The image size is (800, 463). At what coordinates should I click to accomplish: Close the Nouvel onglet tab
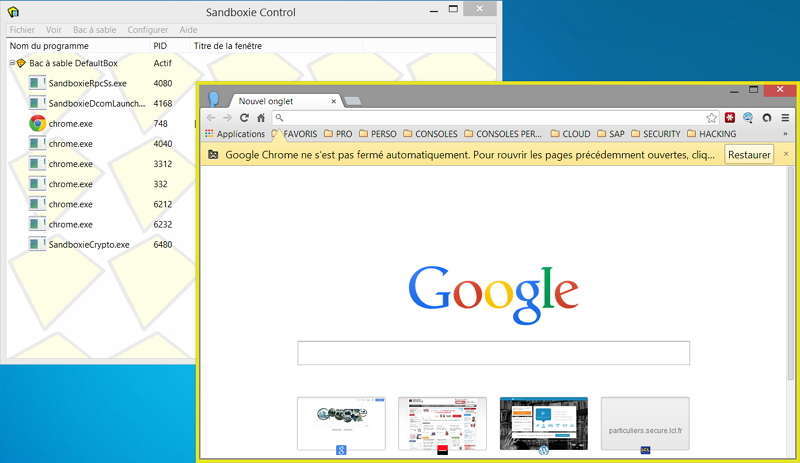point(333,101)
